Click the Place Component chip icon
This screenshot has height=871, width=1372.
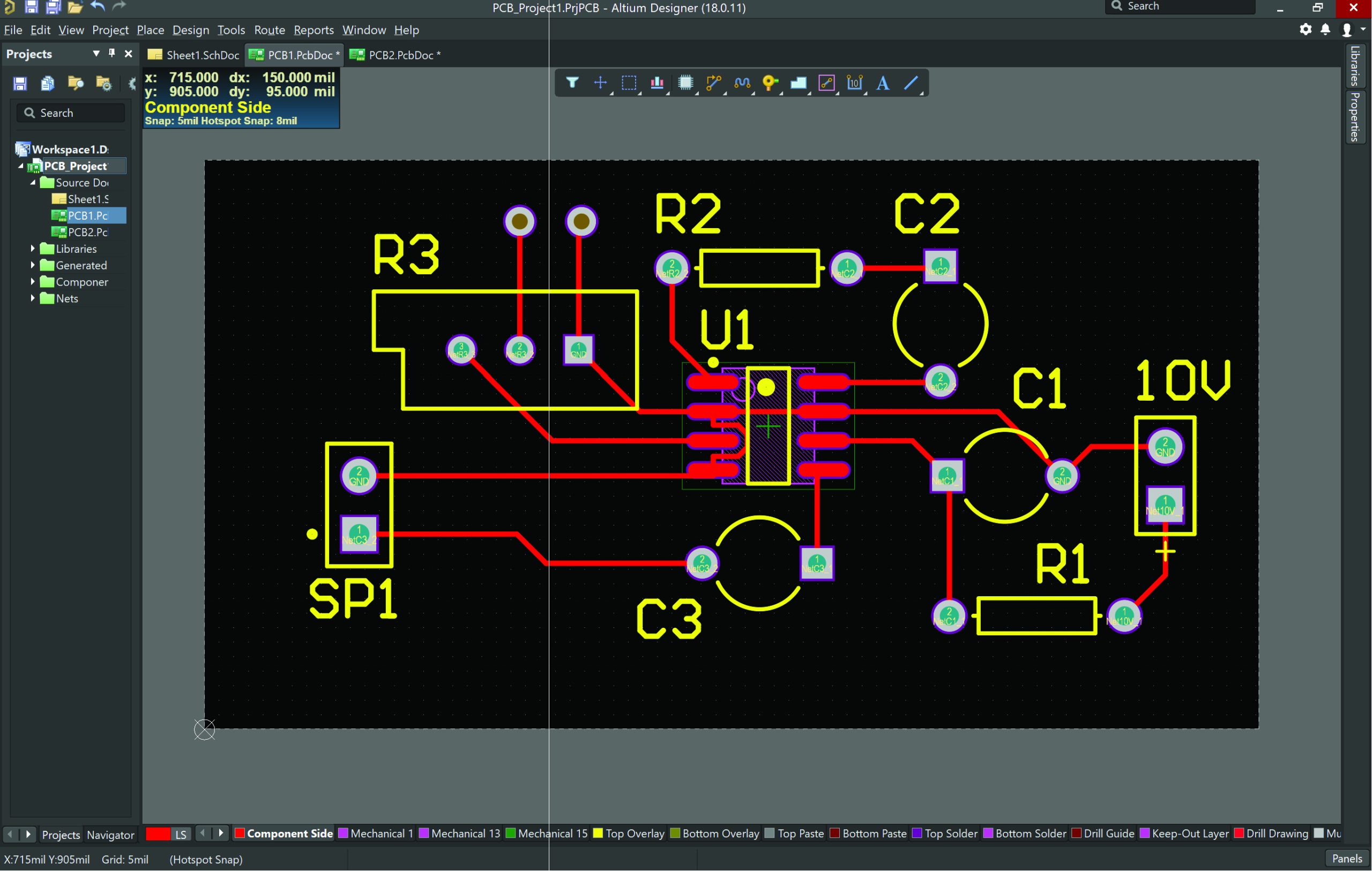tap(685, 83)
